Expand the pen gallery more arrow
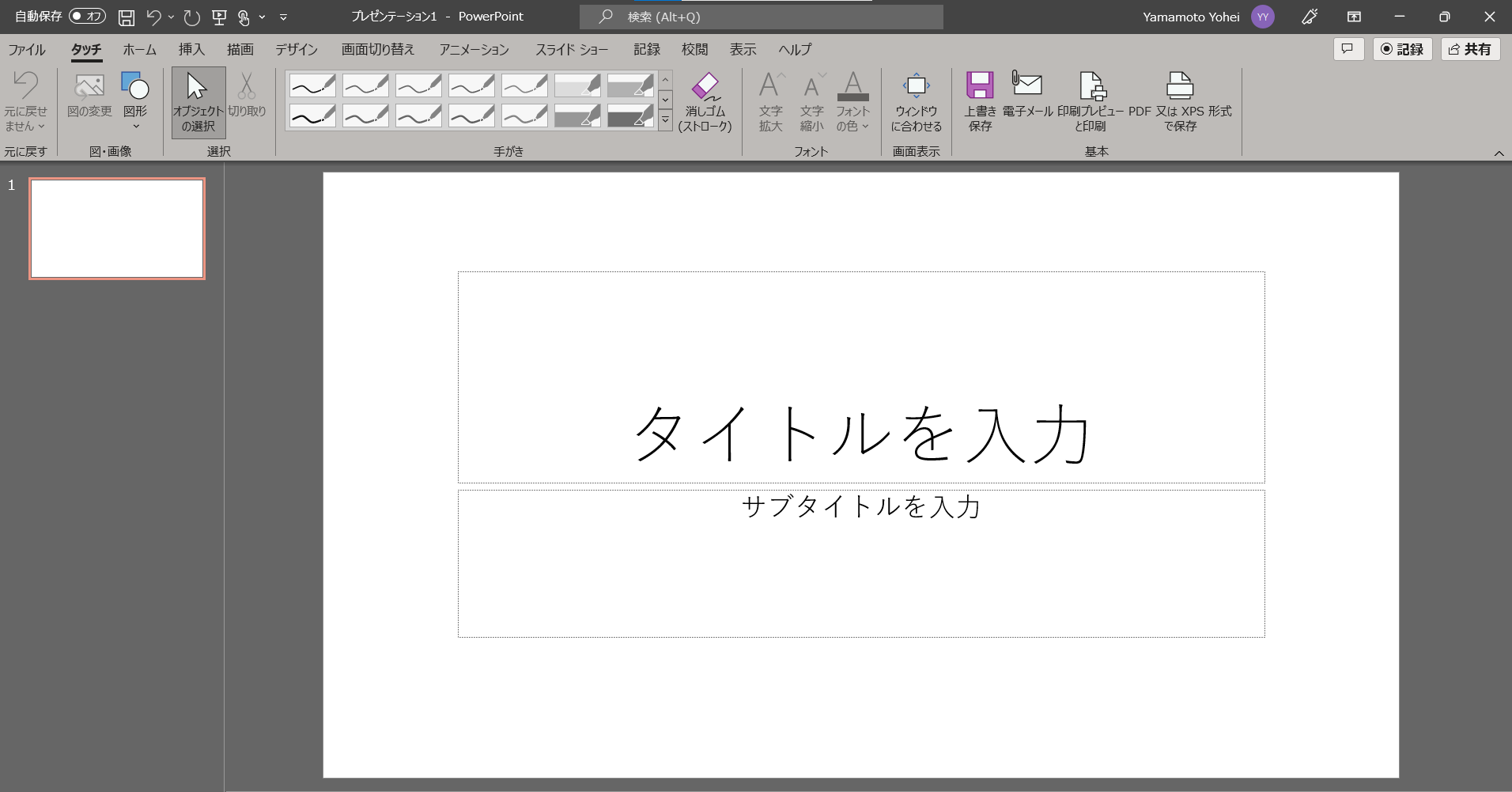 pos(665,120)
